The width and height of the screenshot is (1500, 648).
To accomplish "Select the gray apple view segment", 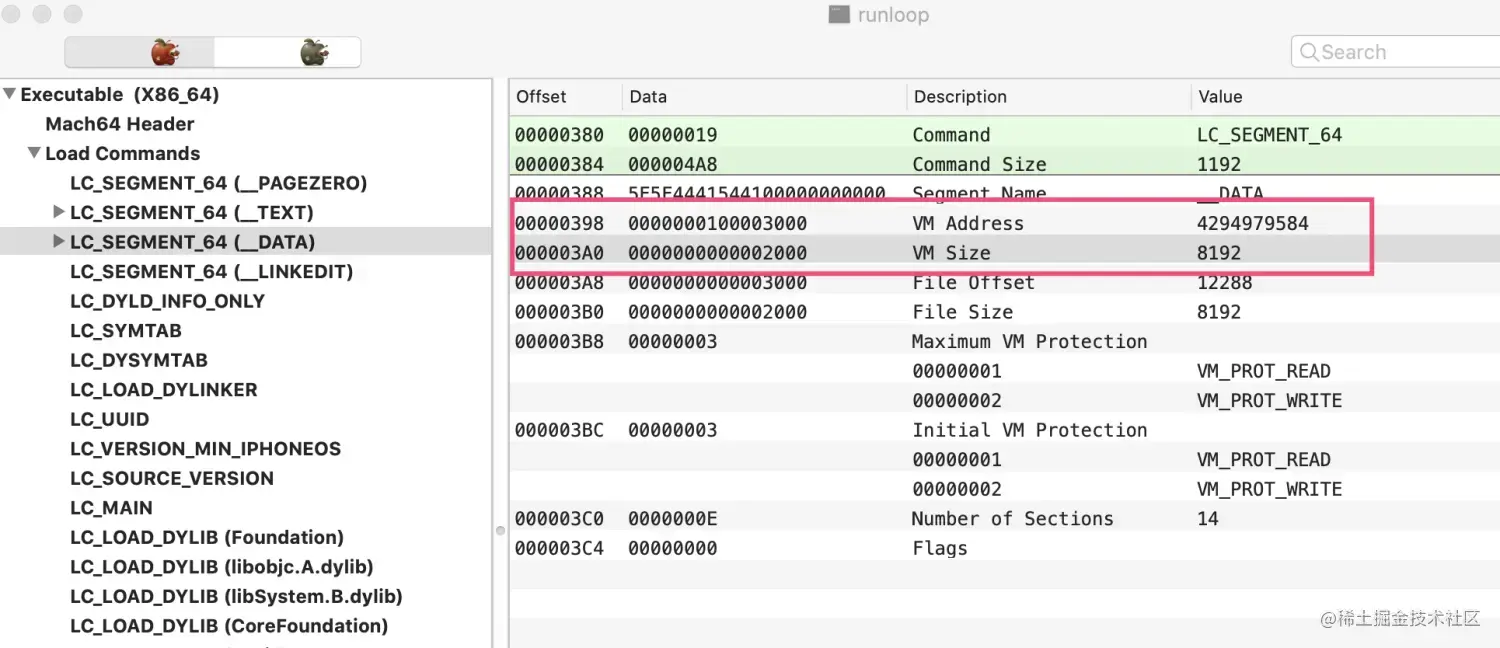I will (x=287, y=52).
